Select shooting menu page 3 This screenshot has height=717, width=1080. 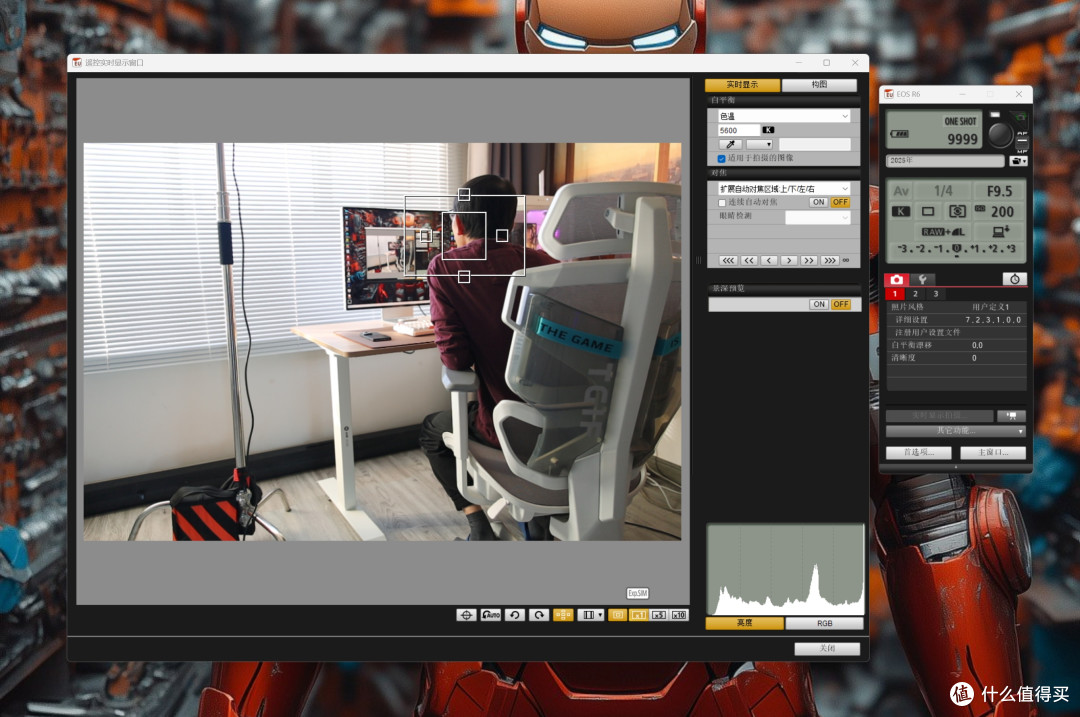pos(935,294)
